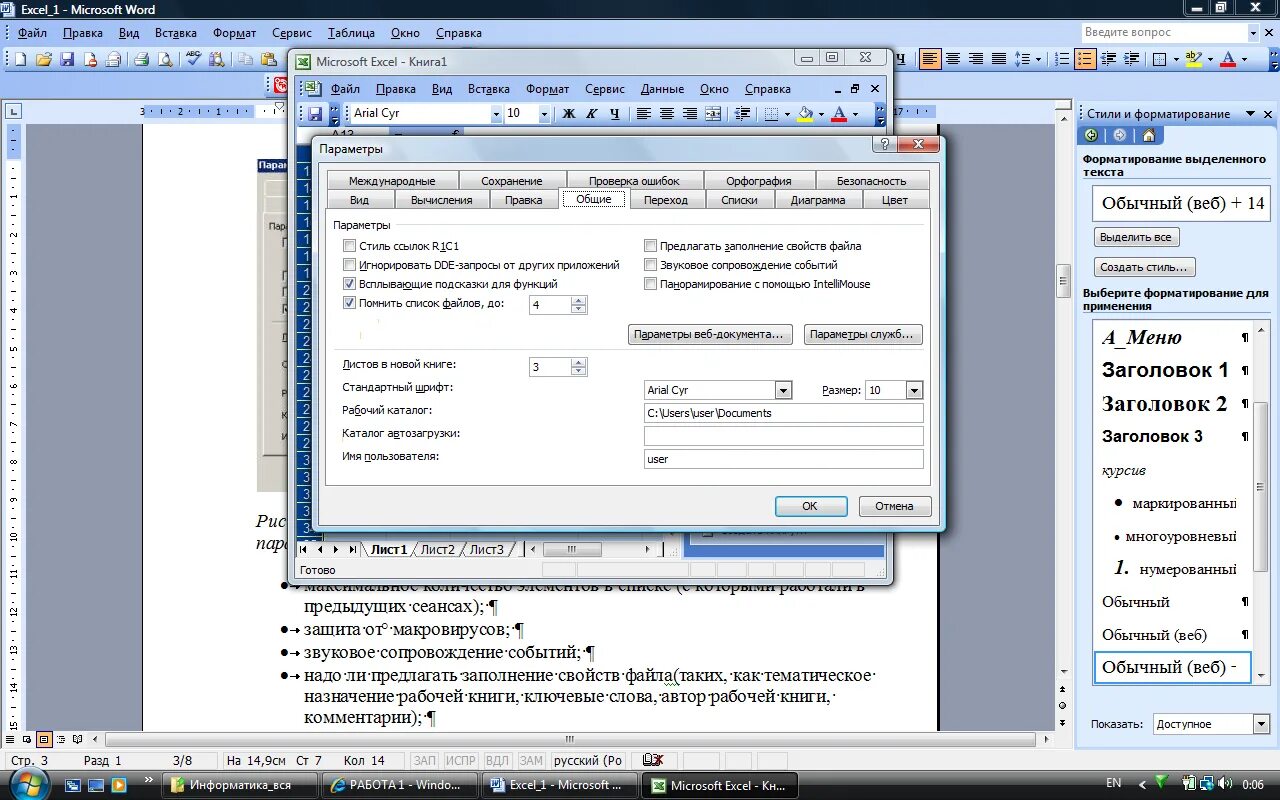The height and width of the screenshot is (800, 1280).
Task: Open the standard font Arial Cyr dropdown
Action: coord(783,390)
